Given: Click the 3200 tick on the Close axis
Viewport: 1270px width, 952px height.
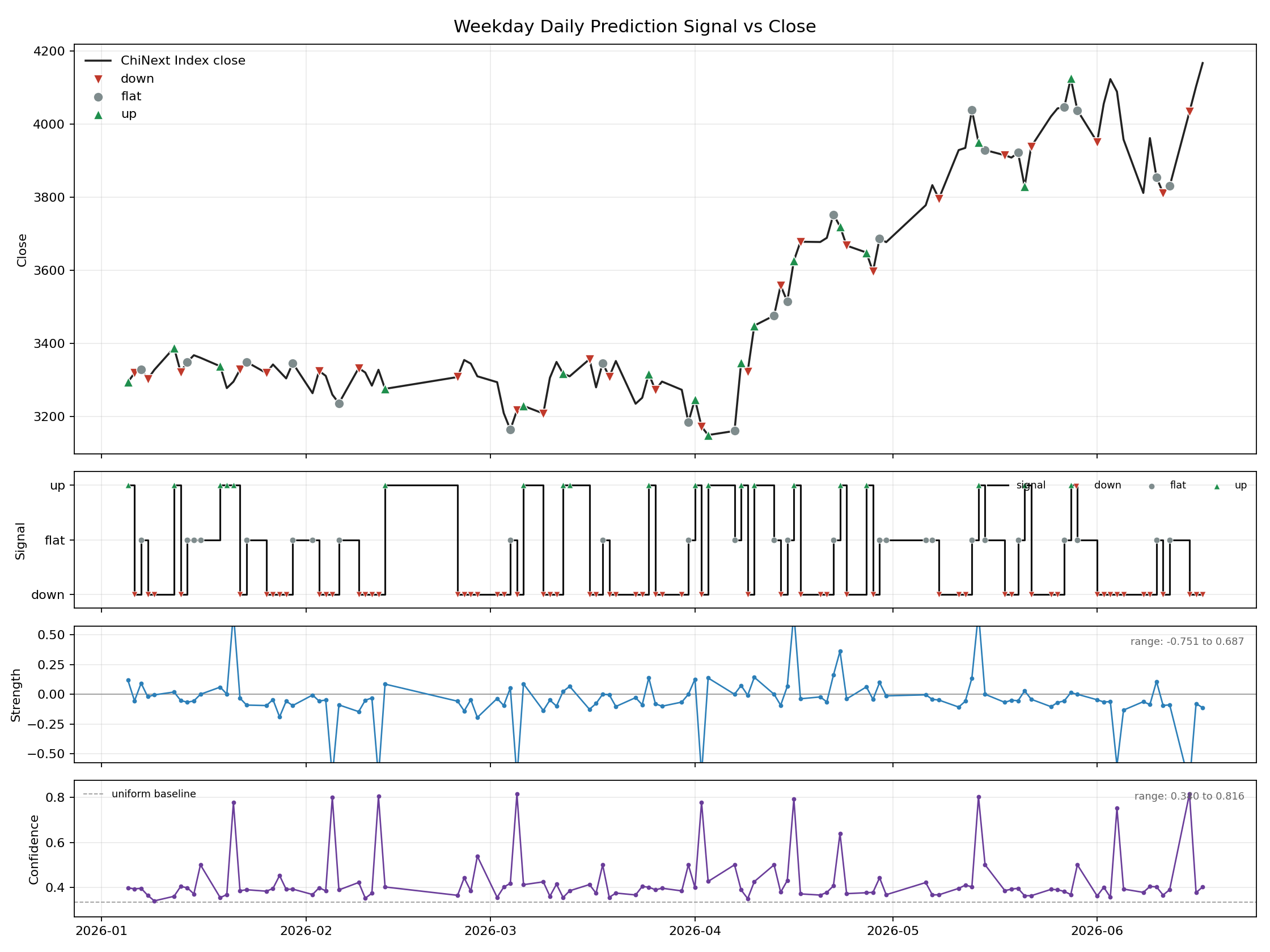Looking at the screenshot, I should 49,416.
